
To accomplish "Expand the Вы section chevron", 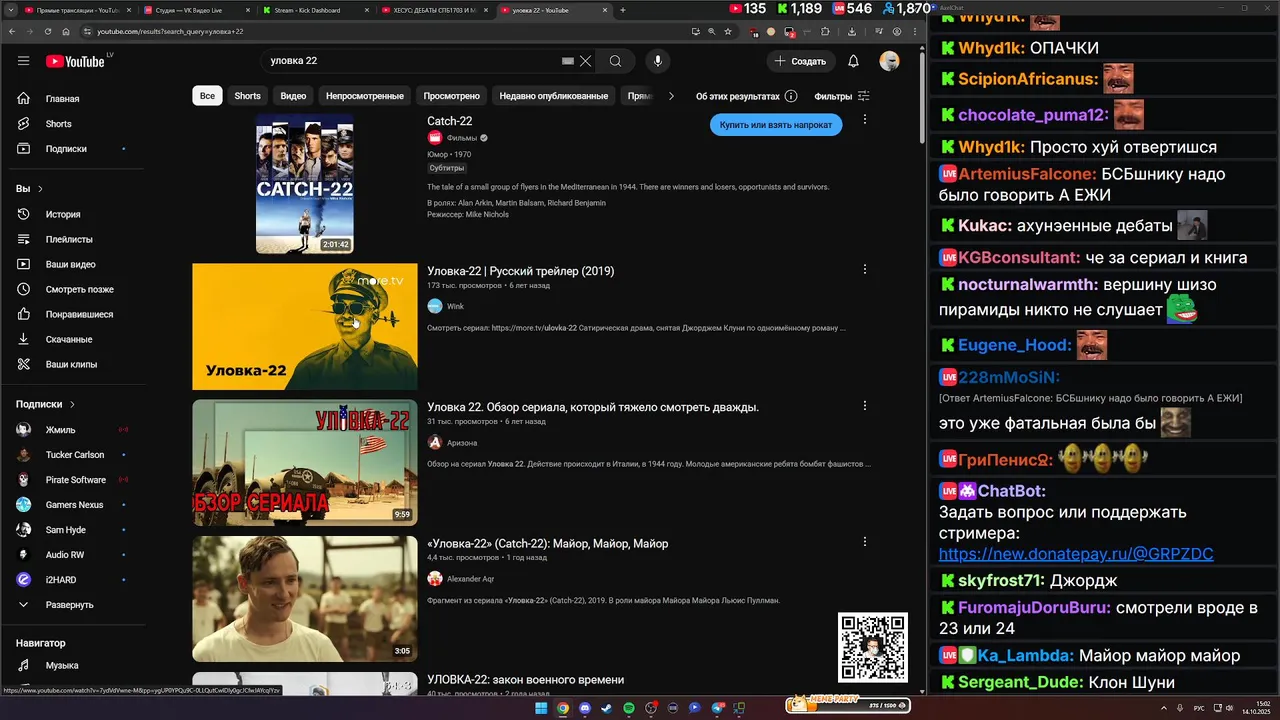I will [x=40, y=189].
